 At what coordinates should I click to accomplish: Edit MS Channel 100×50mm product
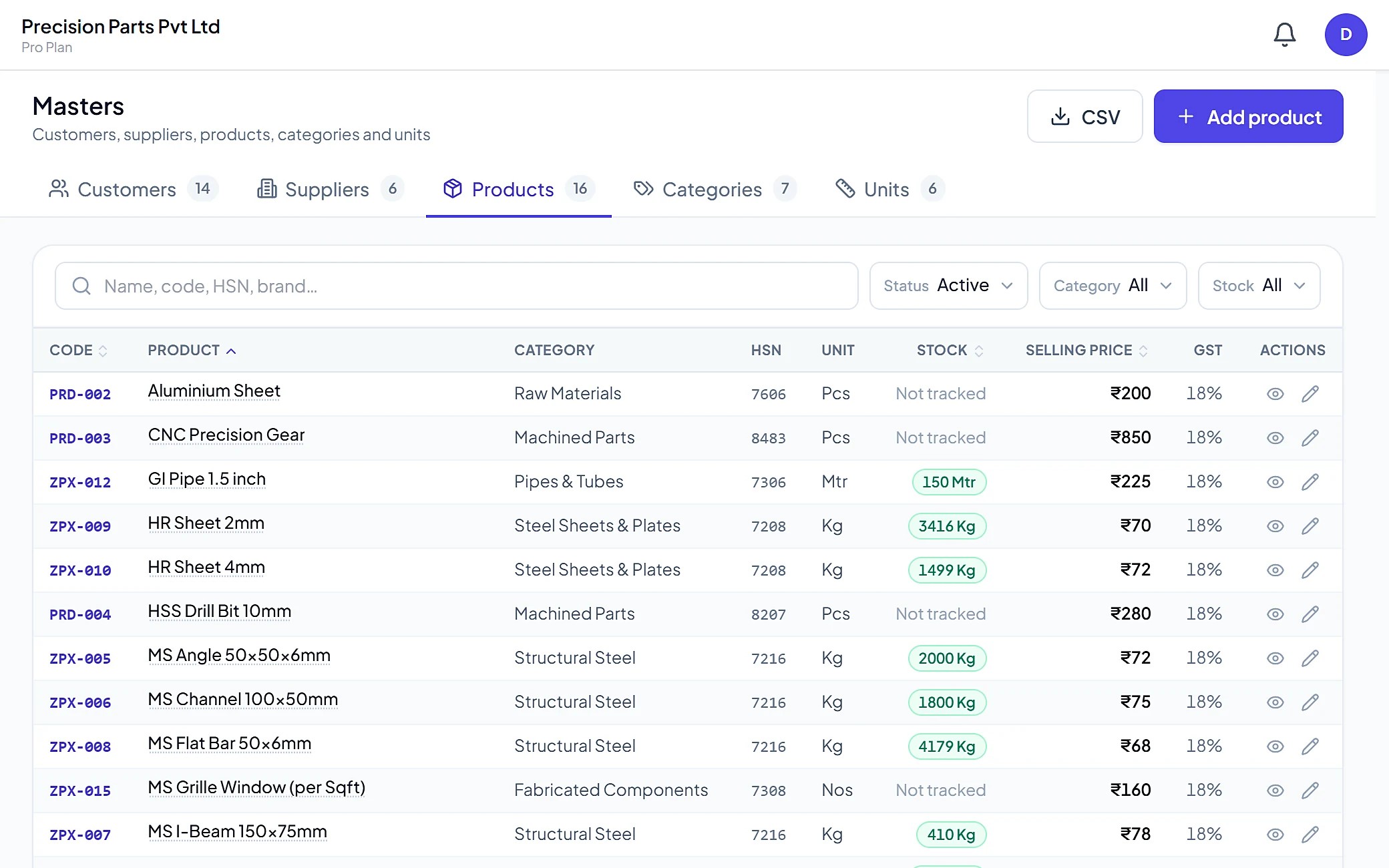click(1310, 702)
